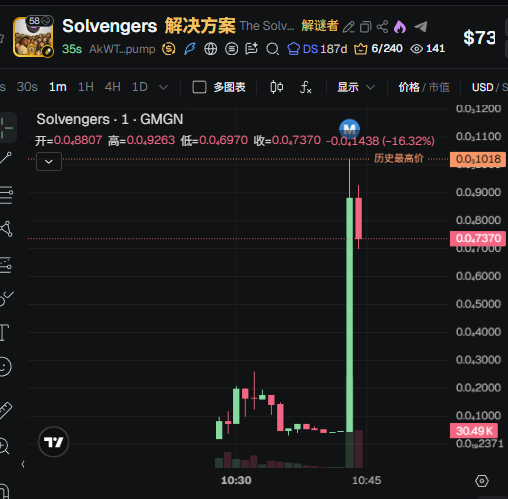This screenshot has width=508, height=499.
Task: Select the pattern nodes drawing tool
Action: [x=6, y=229]
